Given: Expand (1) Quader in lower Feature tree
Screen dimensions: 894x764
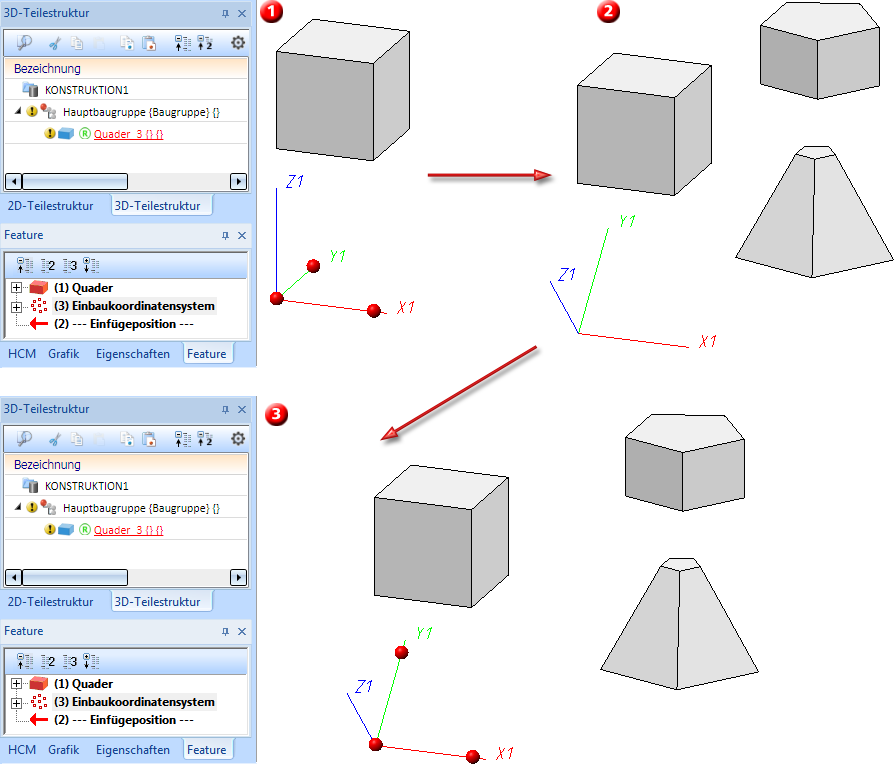Looking at the screenshot, I should (x=16, y=684).
